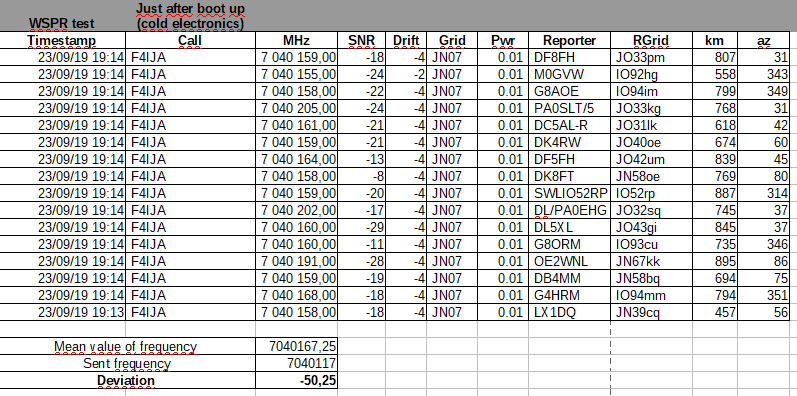Select the Mean value of frequency label

point(126,347)
